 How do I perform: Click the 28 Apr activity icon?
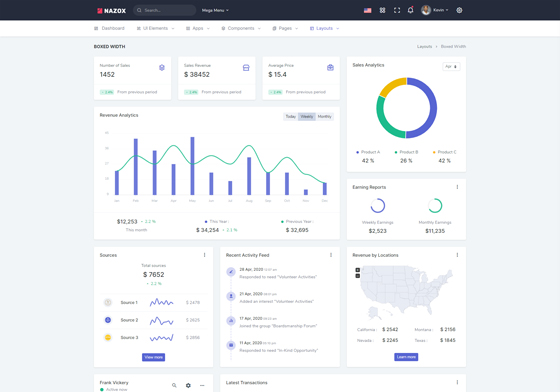231,272
